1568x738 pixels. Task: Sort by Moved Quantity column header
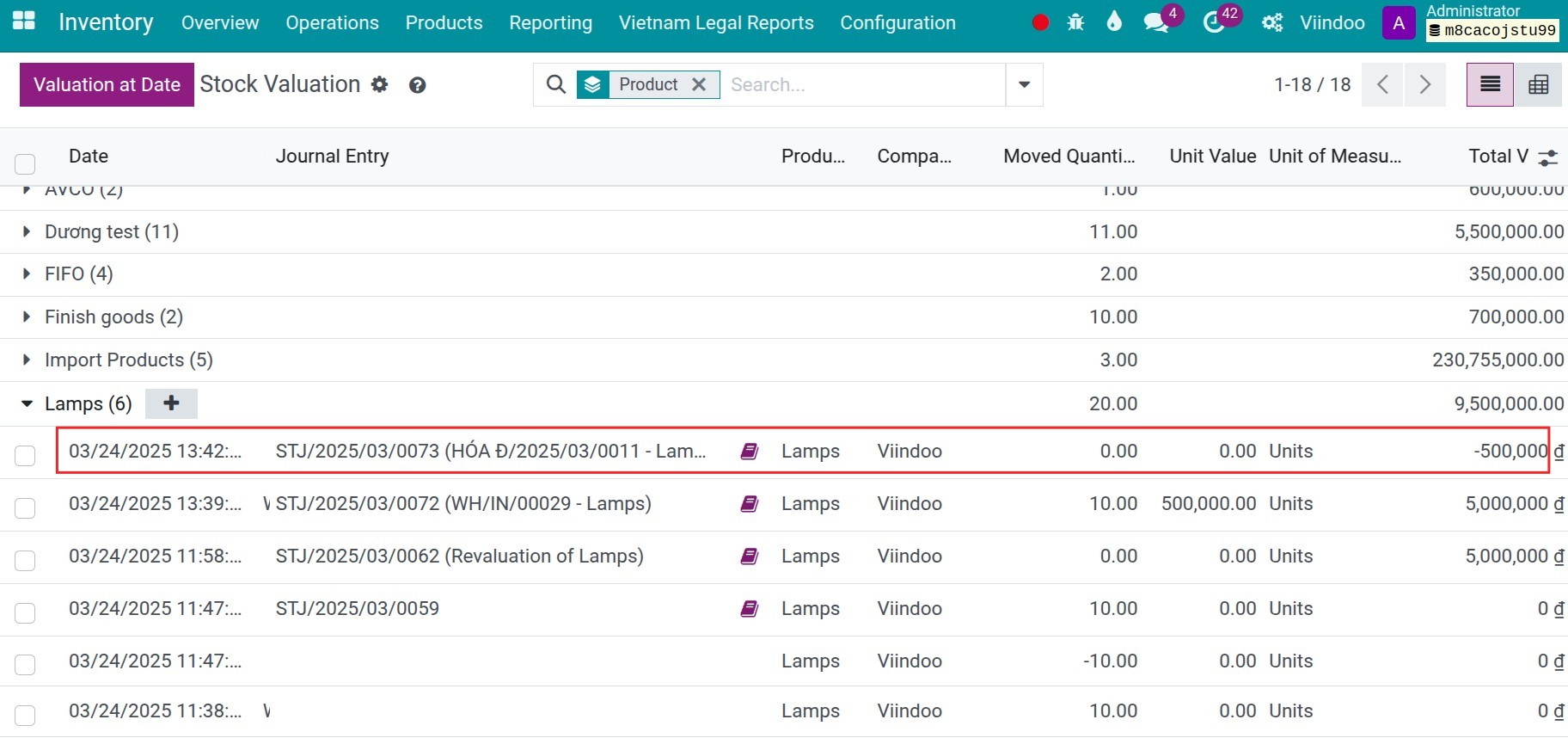(1069, 156)
